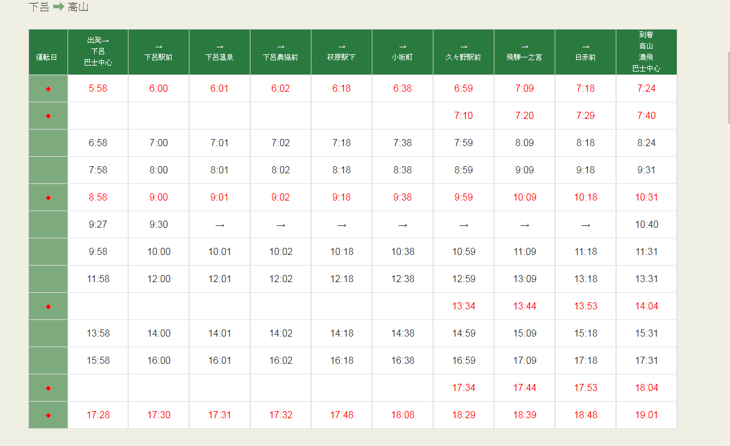
Task: Click the 出発 下呂巴士中心 header cell
Action: point(98,52)
